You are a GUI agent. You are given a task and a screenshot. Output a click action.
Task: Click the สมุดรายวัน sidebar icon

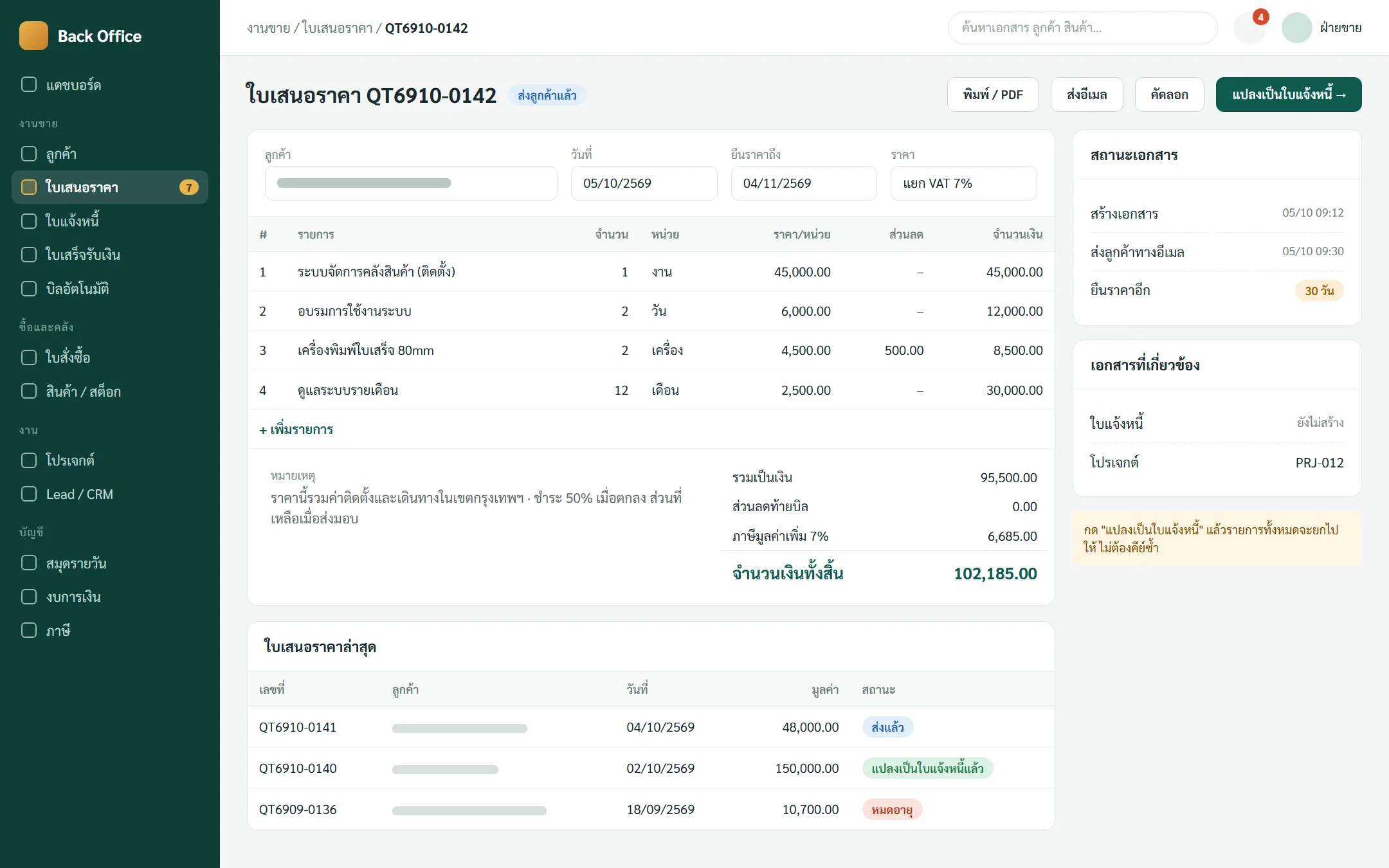coord(29,563)
